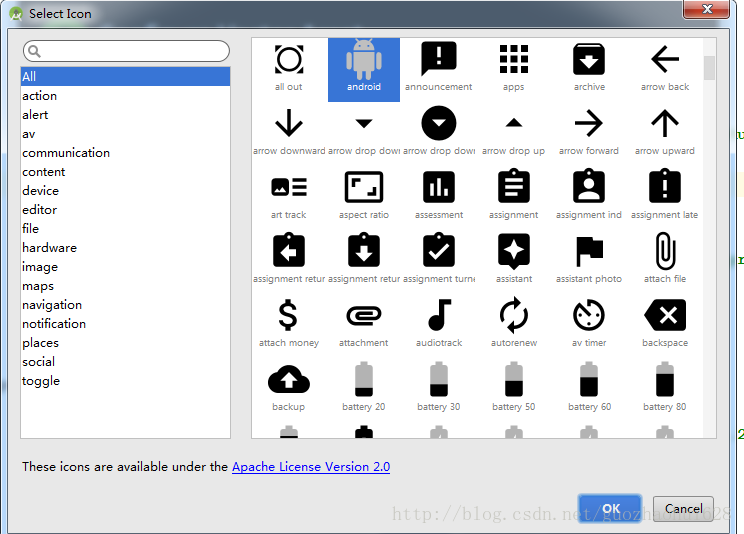Select the toggle category

coord(126,381)
